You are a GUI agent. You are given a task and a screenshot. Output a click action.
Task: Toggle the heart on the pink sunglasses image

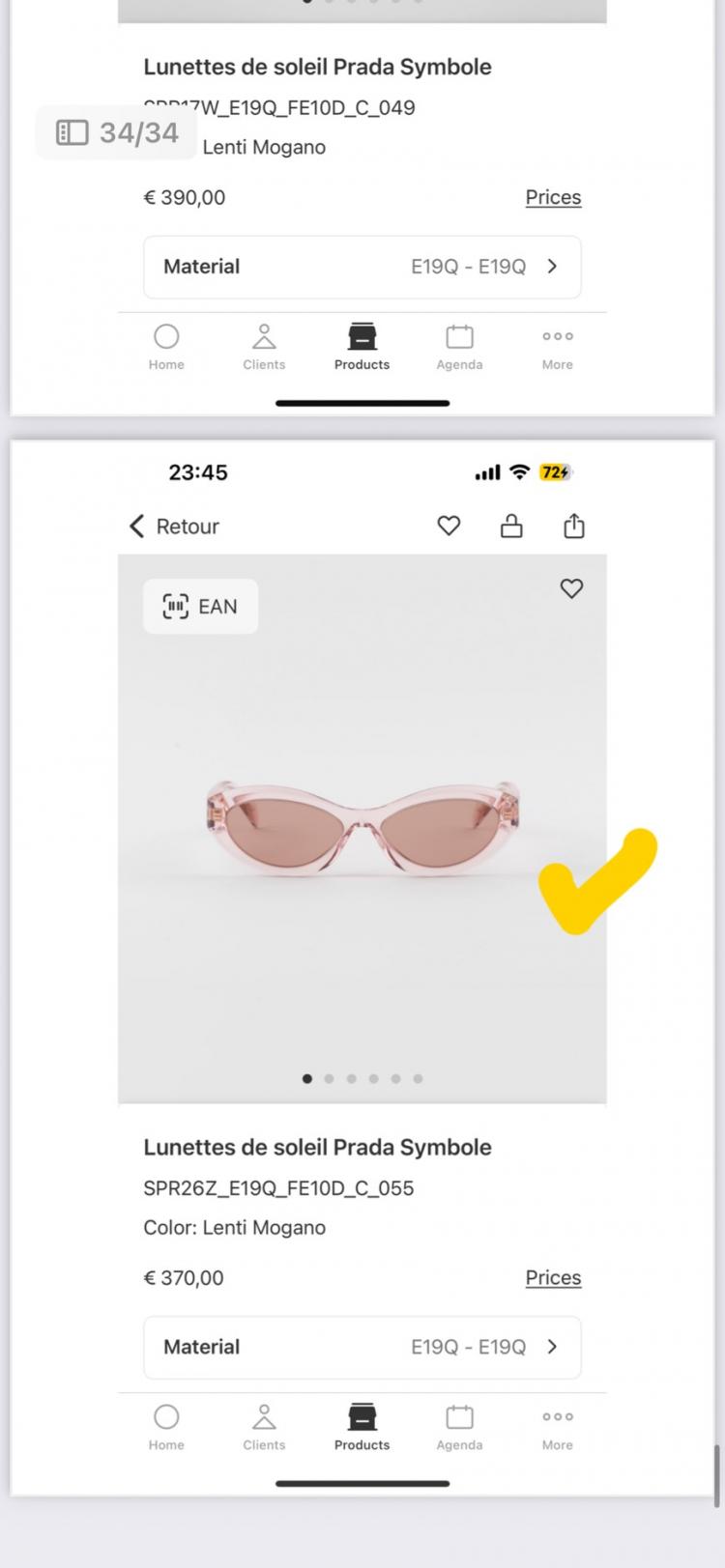click(x=571, y=588)
